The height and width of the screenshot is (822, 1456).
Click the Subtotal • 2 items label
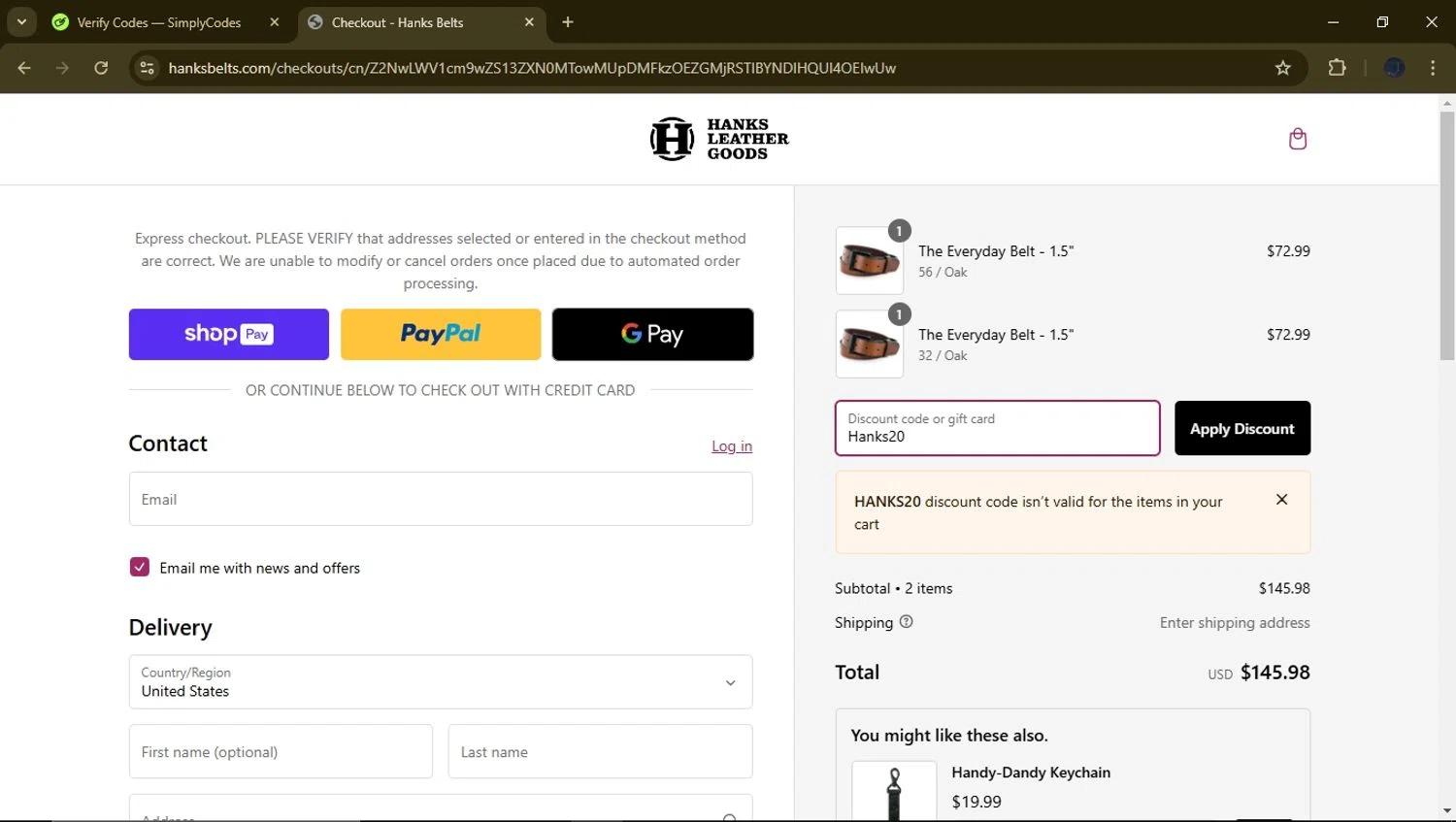click(894, 588)
